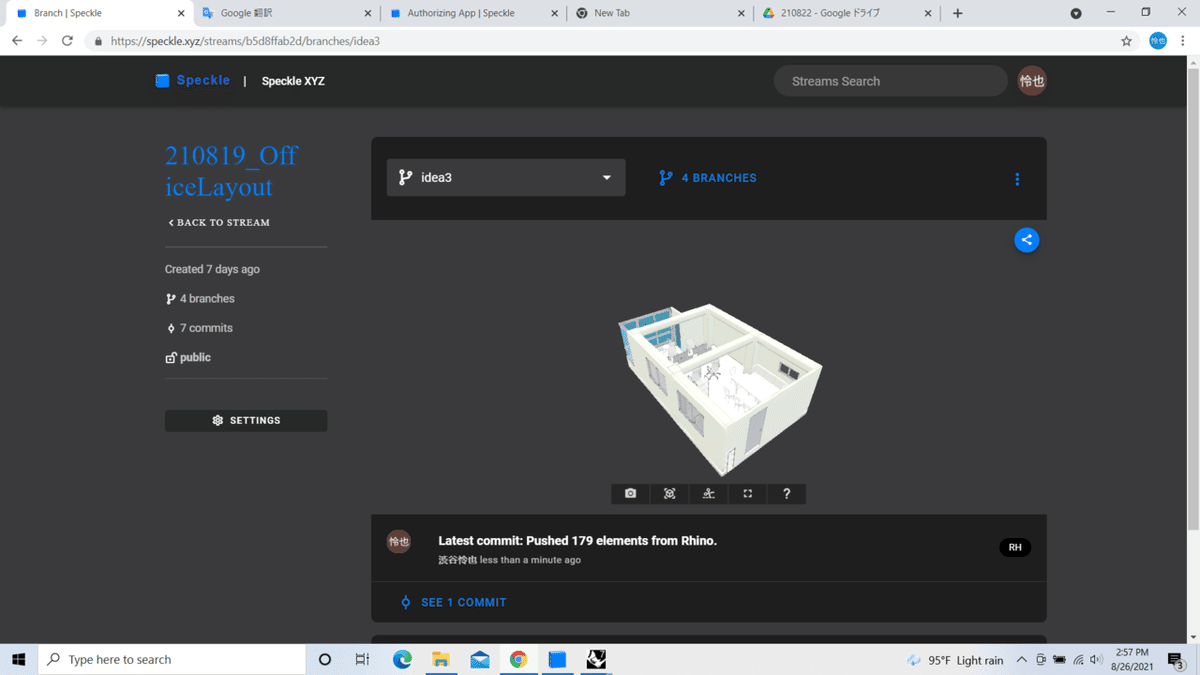Reload the page
1200x675 pixels.
tap(67, 41)
